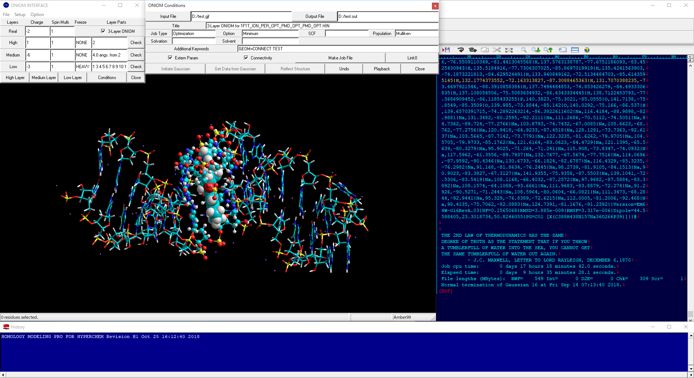Click the Undo button in ONIOM Conditions
694x378 pixels.
click(x=344, y=69)
